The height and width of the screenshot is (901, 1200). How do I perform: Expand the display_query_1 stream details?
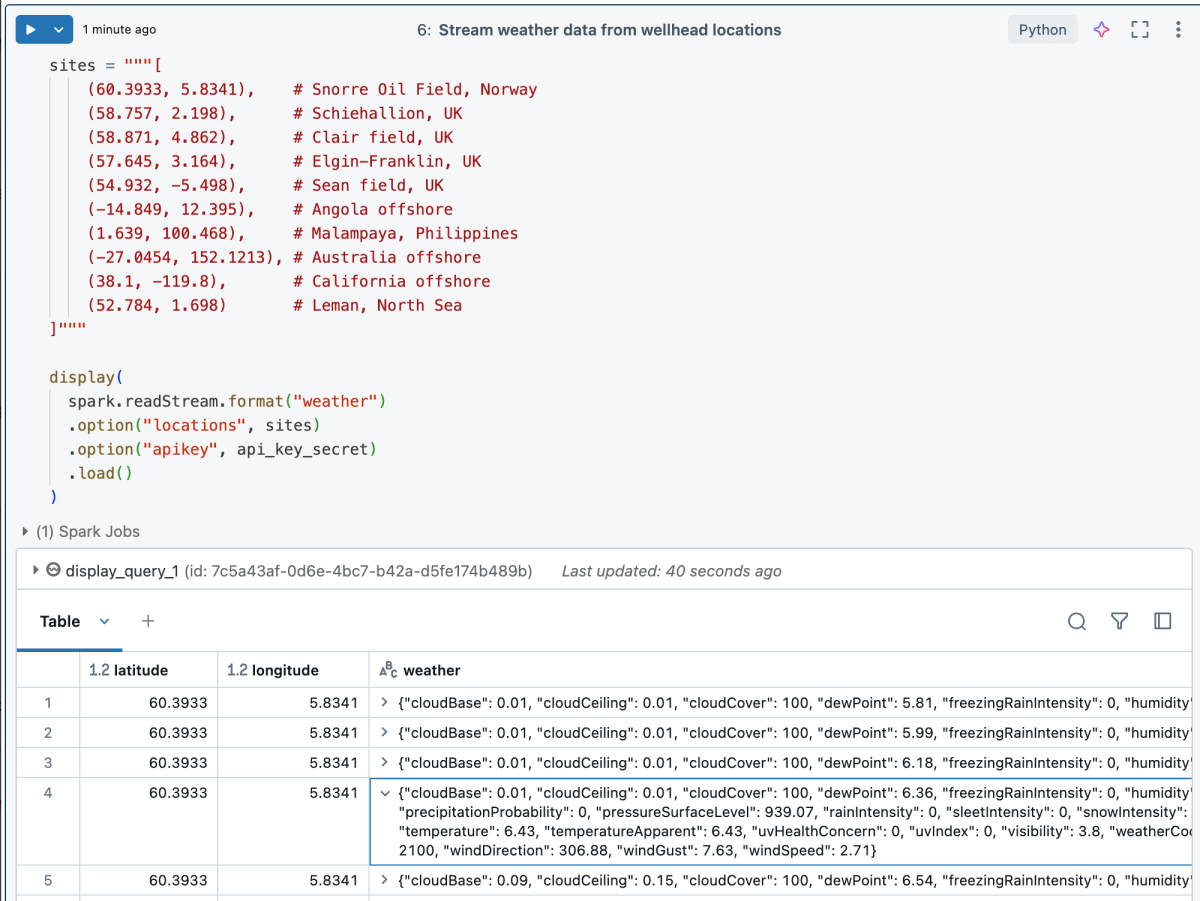[x=36, y=570]
